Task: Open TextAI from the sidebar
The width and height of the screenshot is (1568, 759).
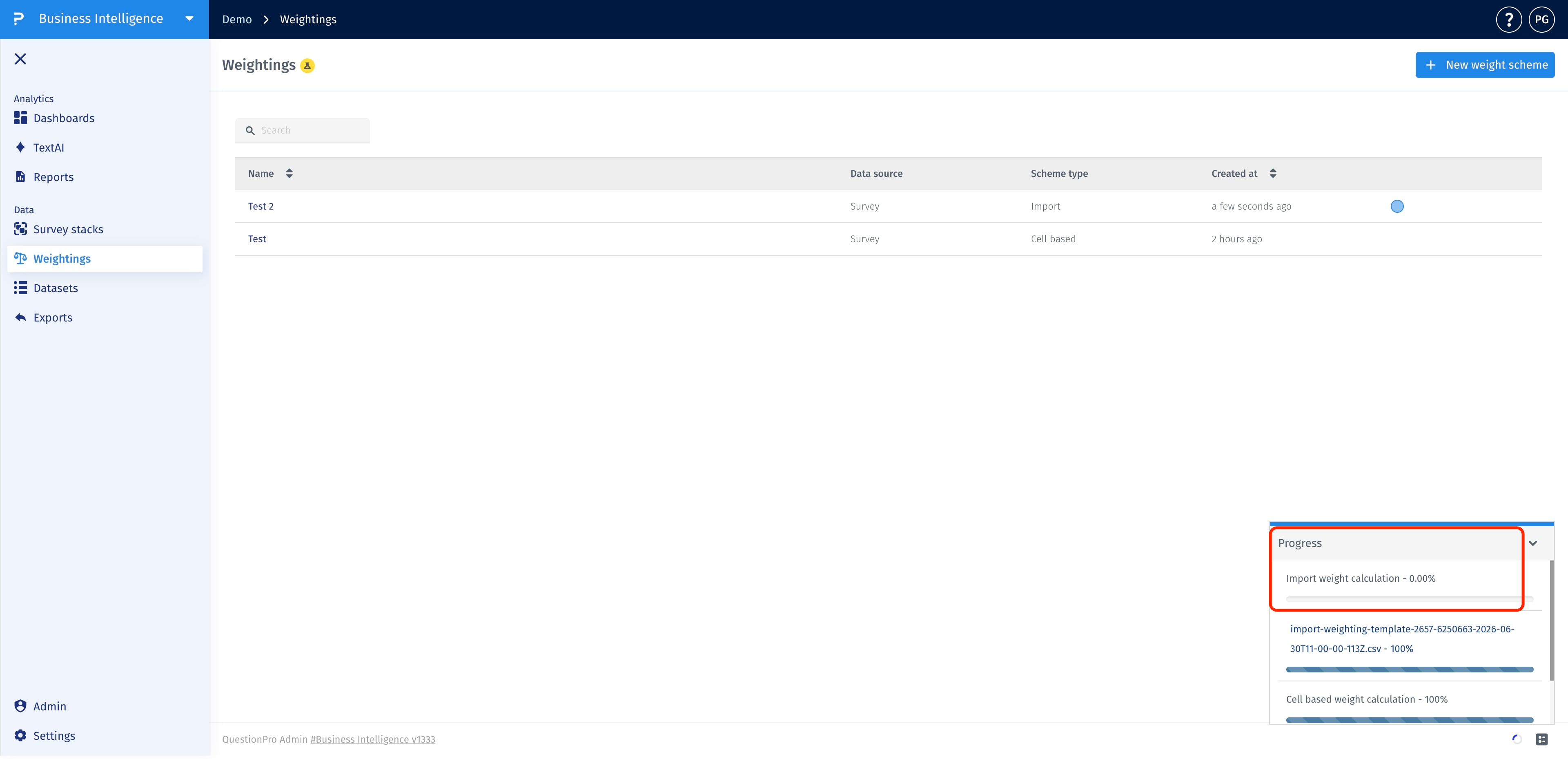Action: tap(49, 147)
